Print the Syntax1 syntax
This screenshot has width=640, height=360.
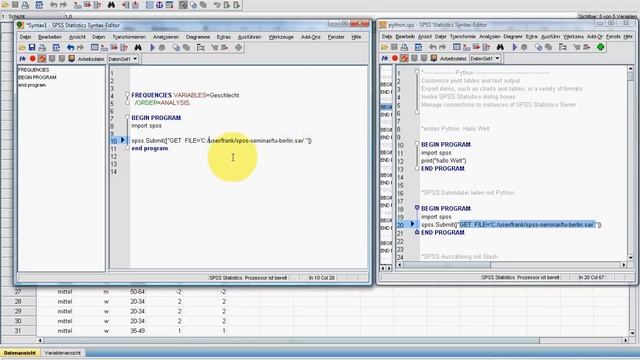pyautogui.click(x=42, y=48)
